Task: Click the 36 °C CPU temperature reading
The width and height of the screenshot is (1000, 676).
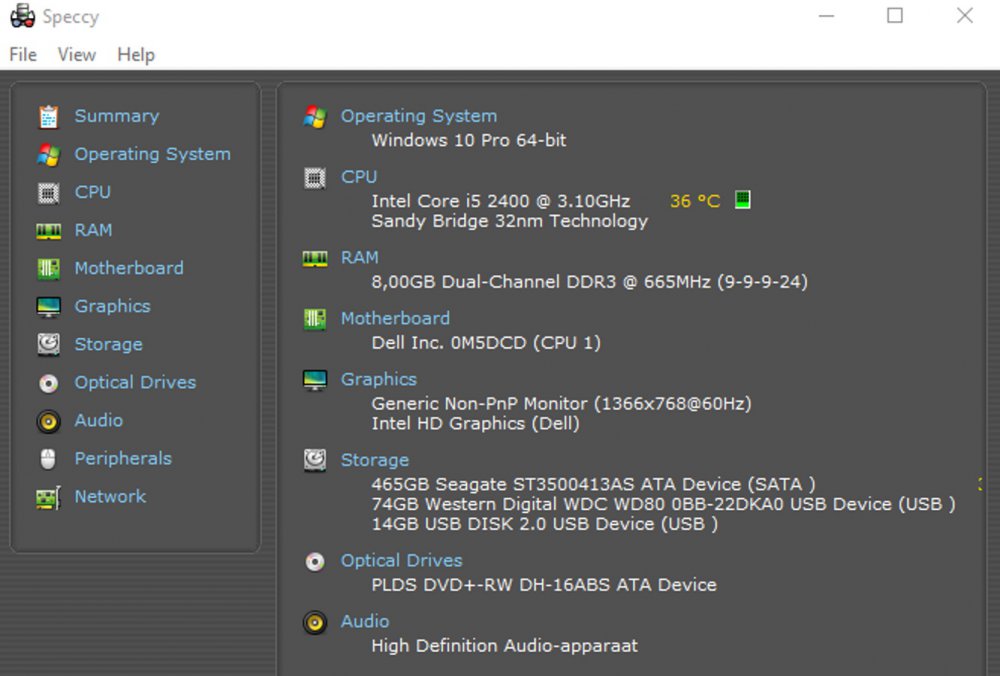Action: (694, 201)
